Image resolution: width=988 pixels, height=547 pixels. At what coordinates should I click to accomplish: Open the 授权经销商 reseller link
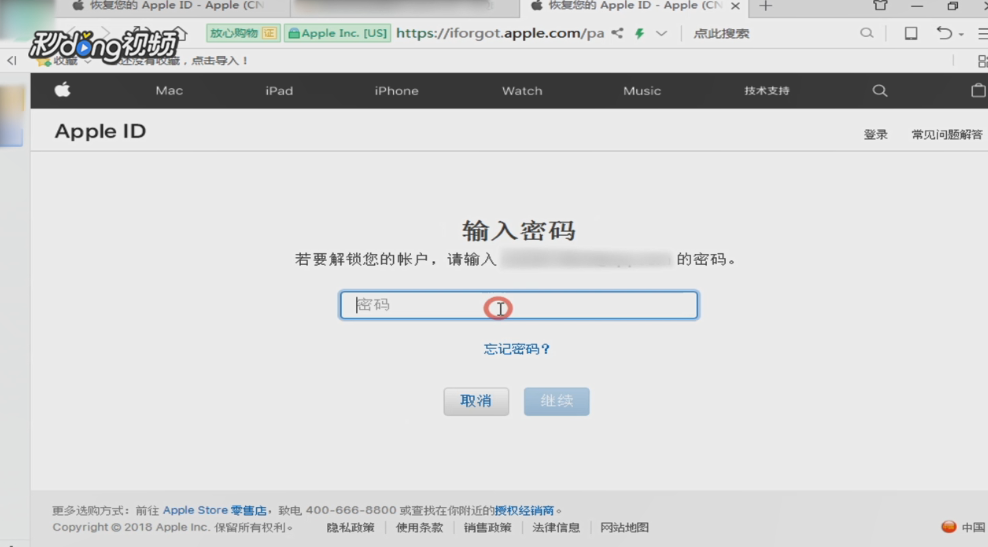coord(524,510)
